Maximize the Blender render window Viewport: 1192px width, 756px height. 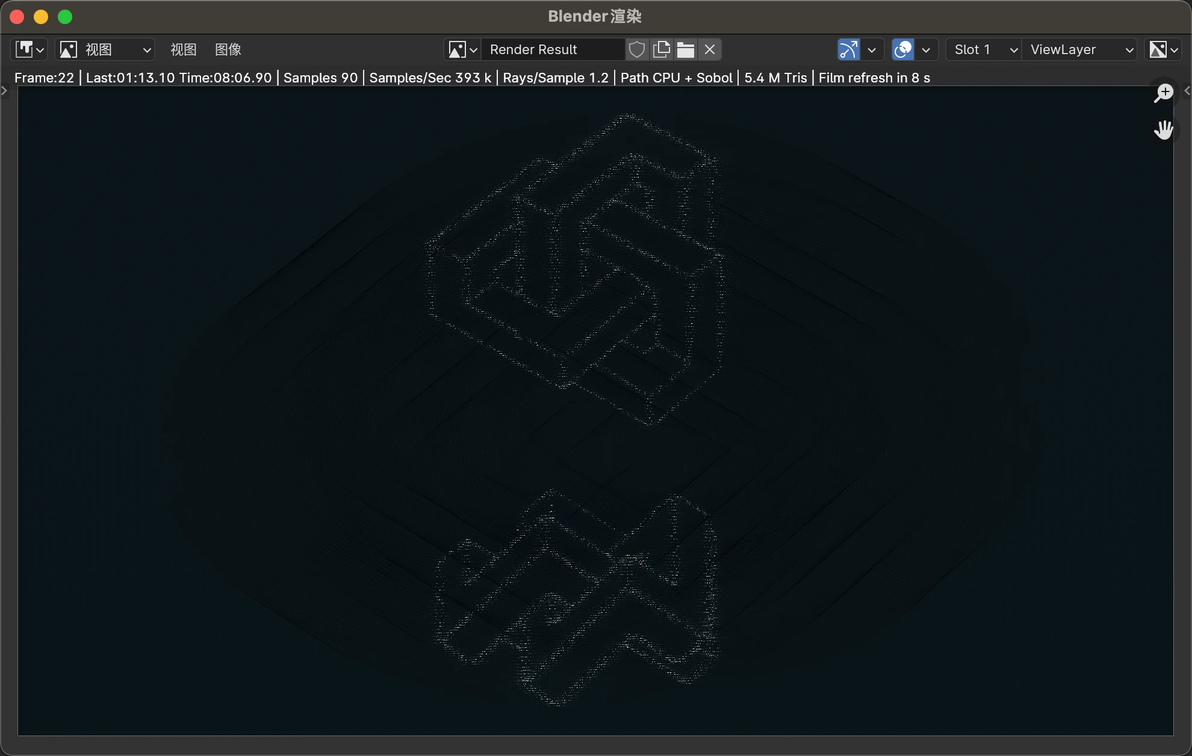coord(65,17)
